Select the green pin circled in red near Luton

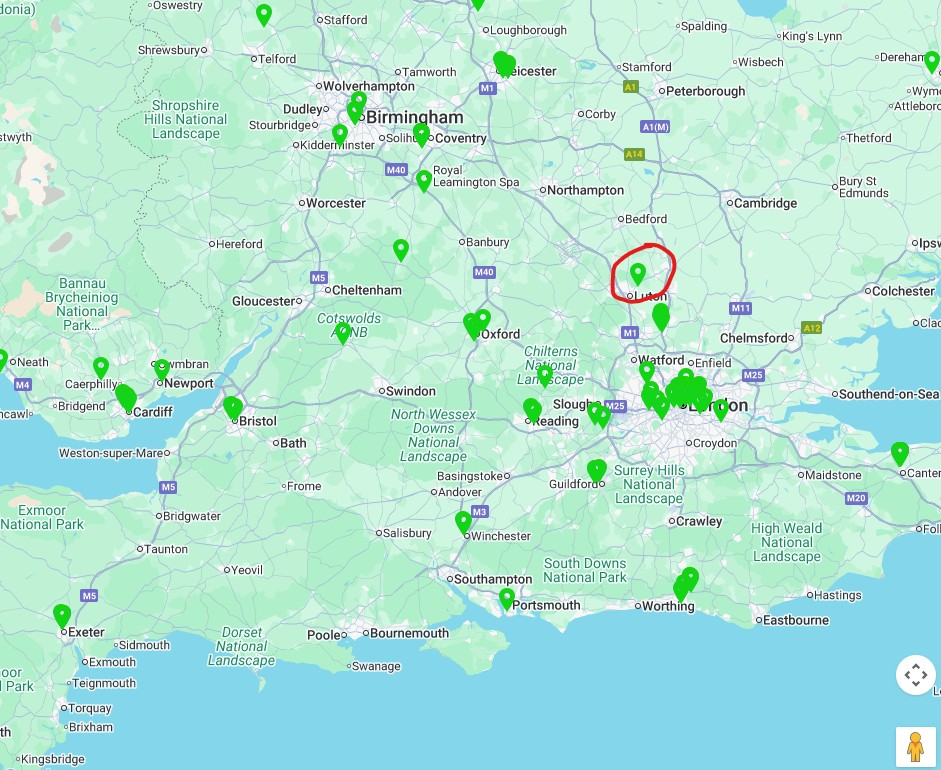click(638, 274)
